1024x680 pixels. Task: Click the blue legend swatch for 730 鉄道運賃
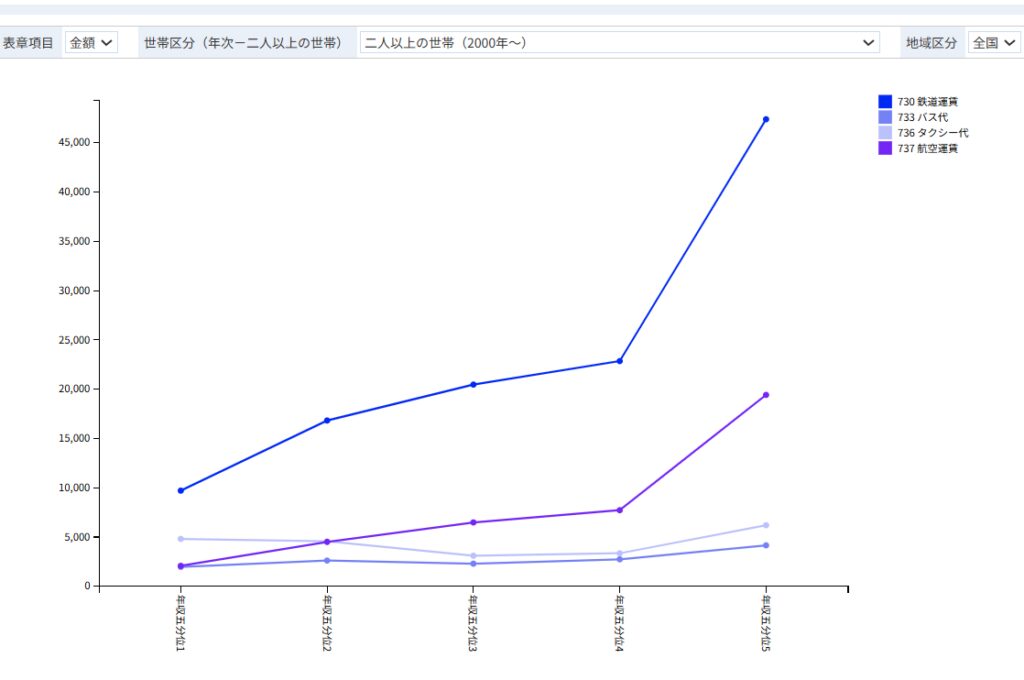point(885,102)
